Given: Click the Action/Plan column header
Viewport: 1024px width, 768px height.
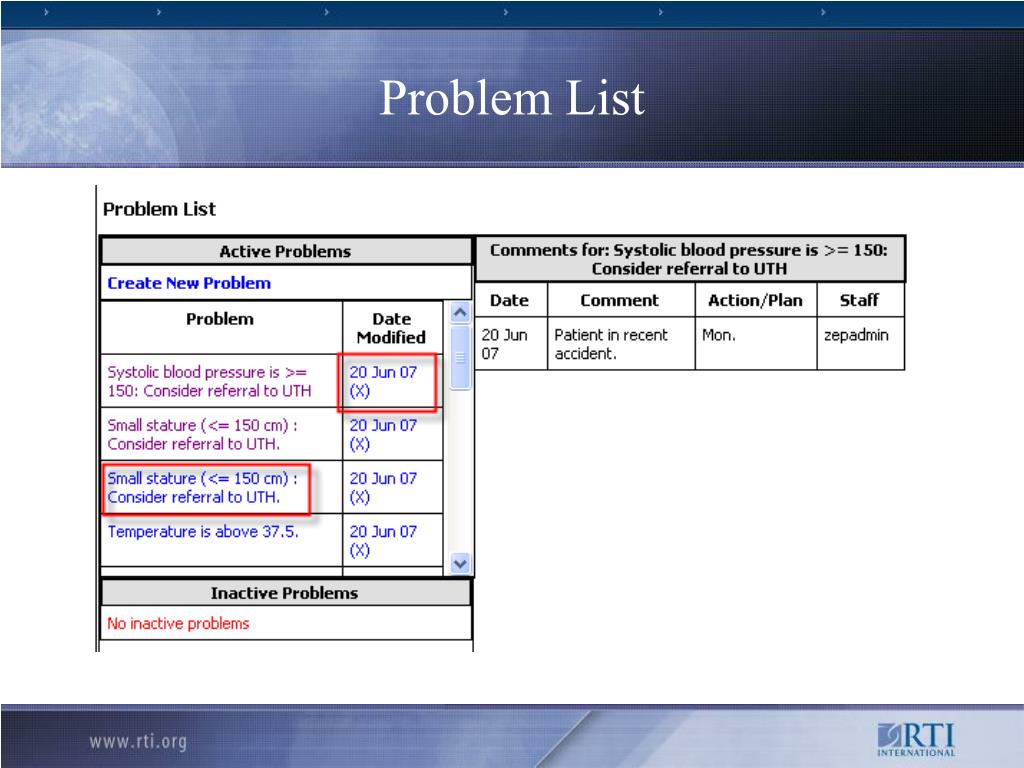Looking at the screenshot, I should pyautogui.click(x=755, y=300).
